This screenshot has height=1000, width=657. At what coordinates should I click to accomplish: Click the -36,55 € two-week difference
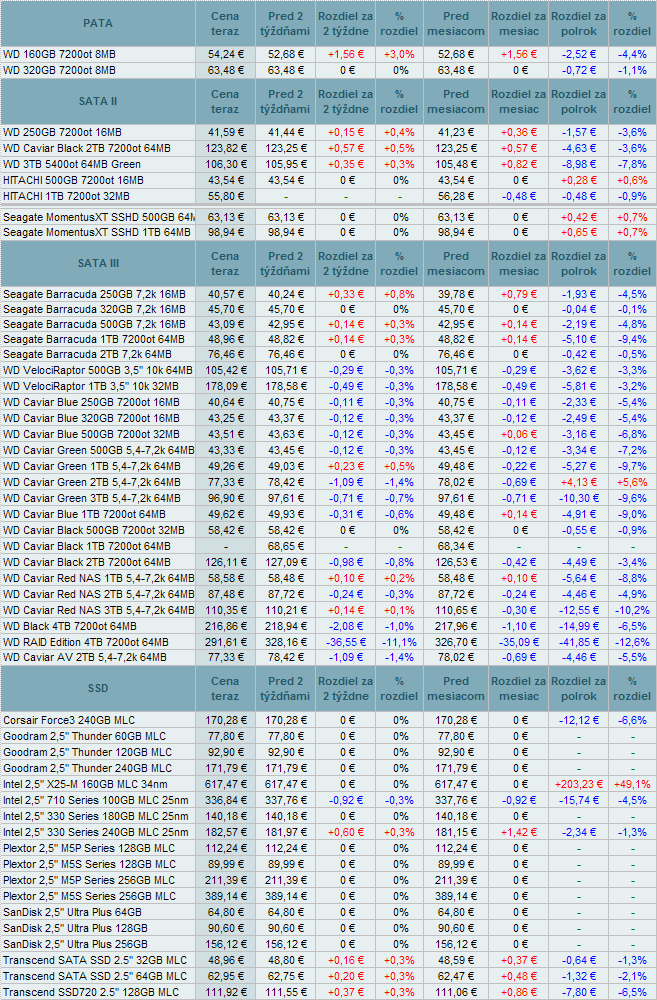pos(346,642)
